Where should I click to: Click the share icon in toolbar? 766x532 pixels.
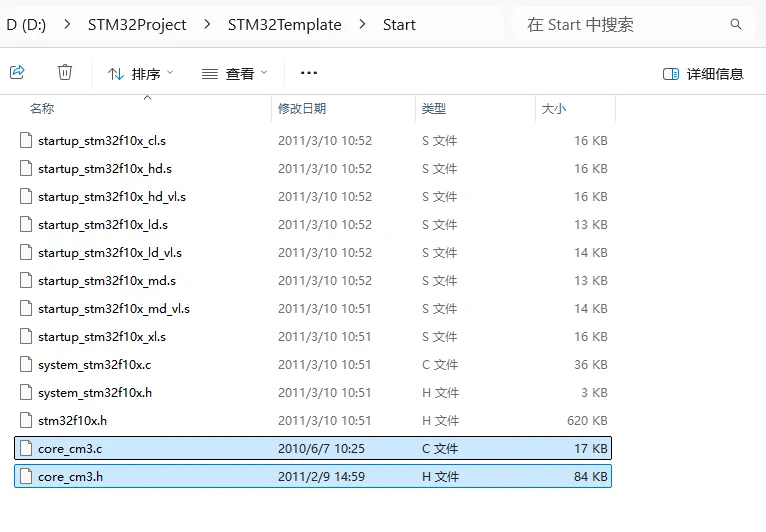pos(17,72)
